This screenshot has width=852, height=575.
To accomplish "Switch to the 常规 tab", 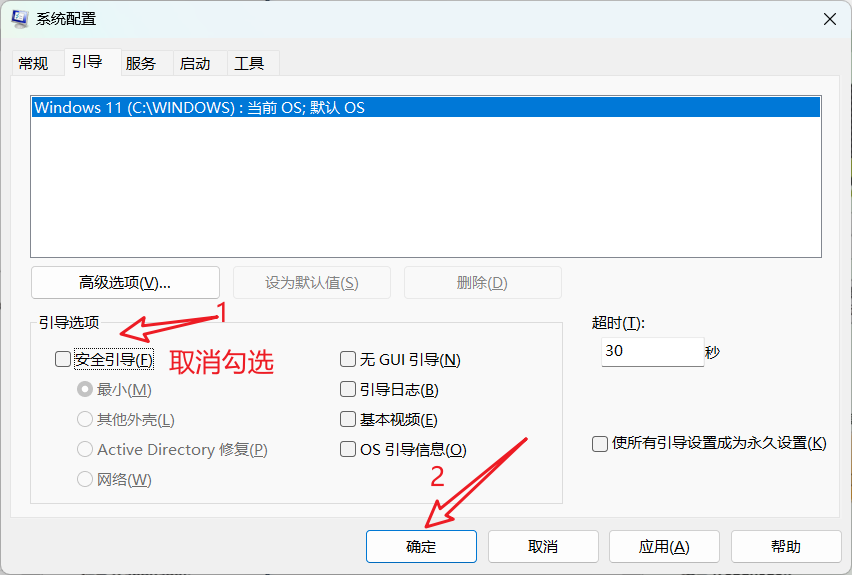I will pyautogui.click(x=33, y=63).
